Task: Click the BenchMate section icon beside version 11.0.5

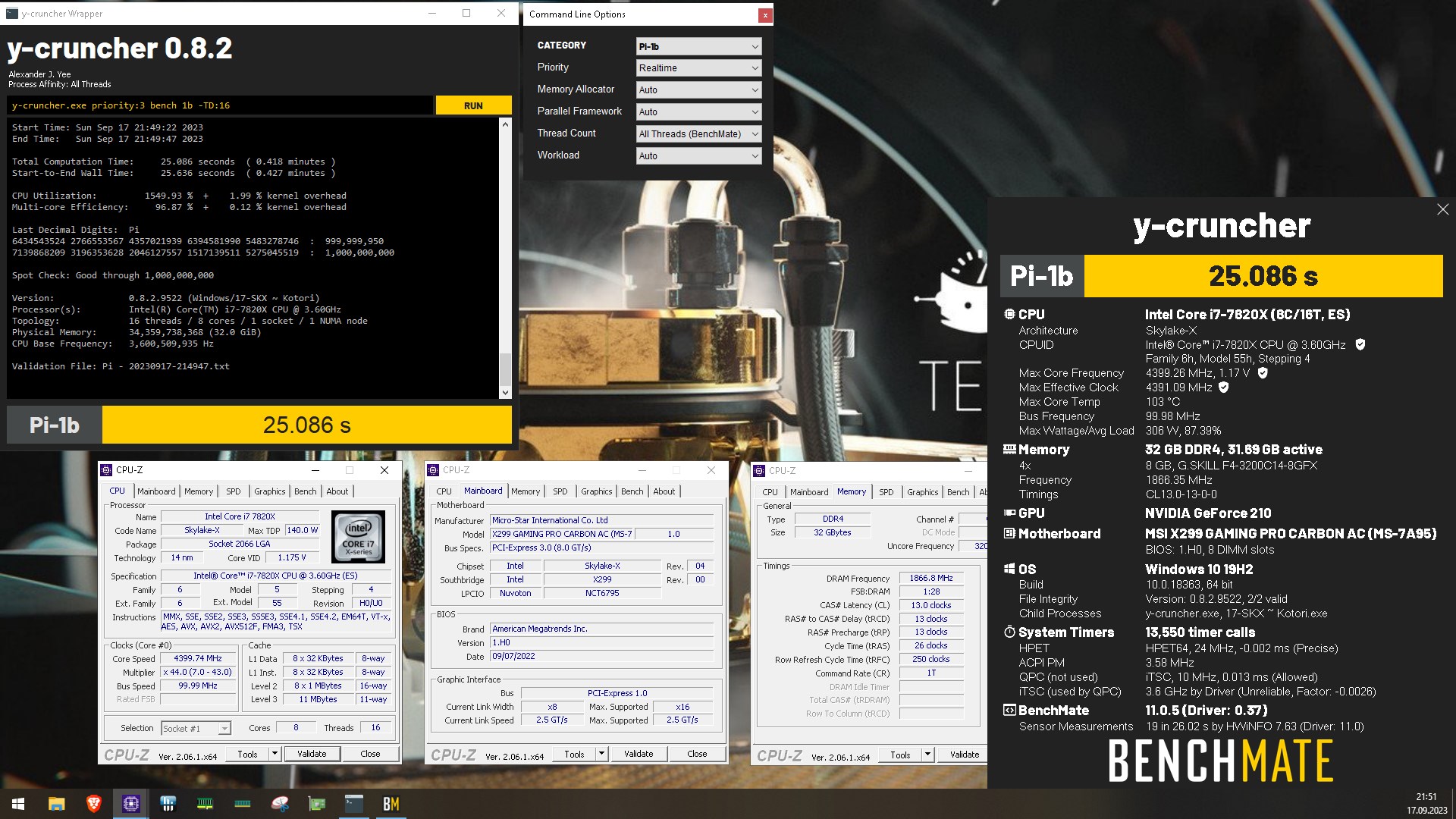Action: (1009, 710)
